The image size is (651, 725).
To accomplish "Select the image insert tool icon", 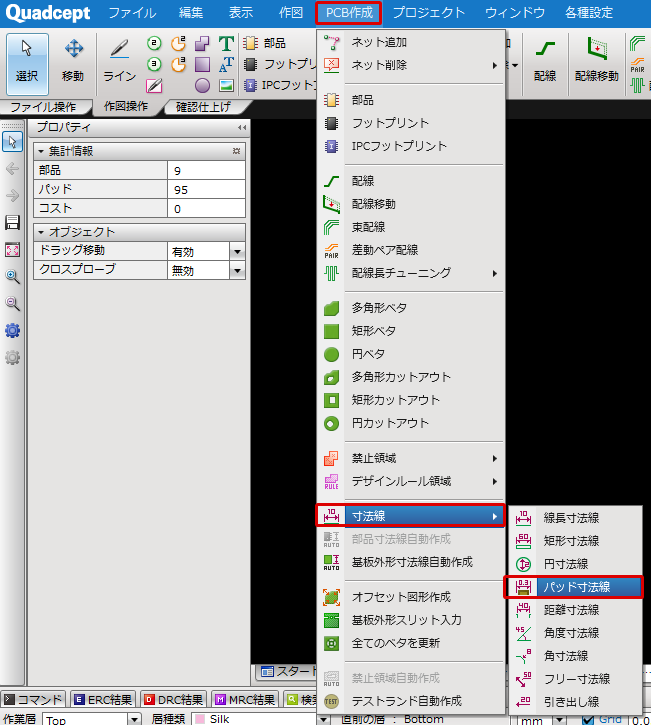I will 226,85.
